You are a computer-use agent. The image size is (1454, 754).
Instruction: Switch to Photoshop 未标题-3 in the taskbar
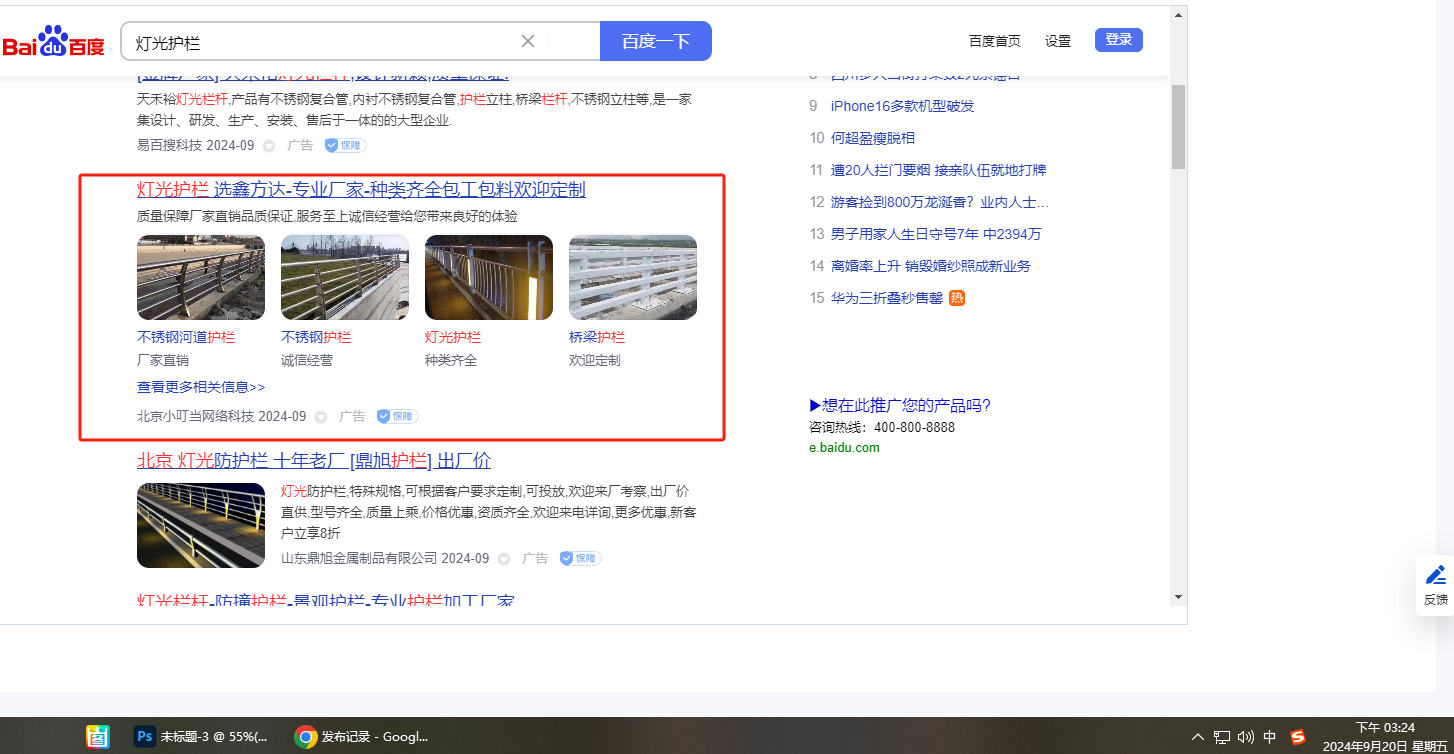click(202, 737)
